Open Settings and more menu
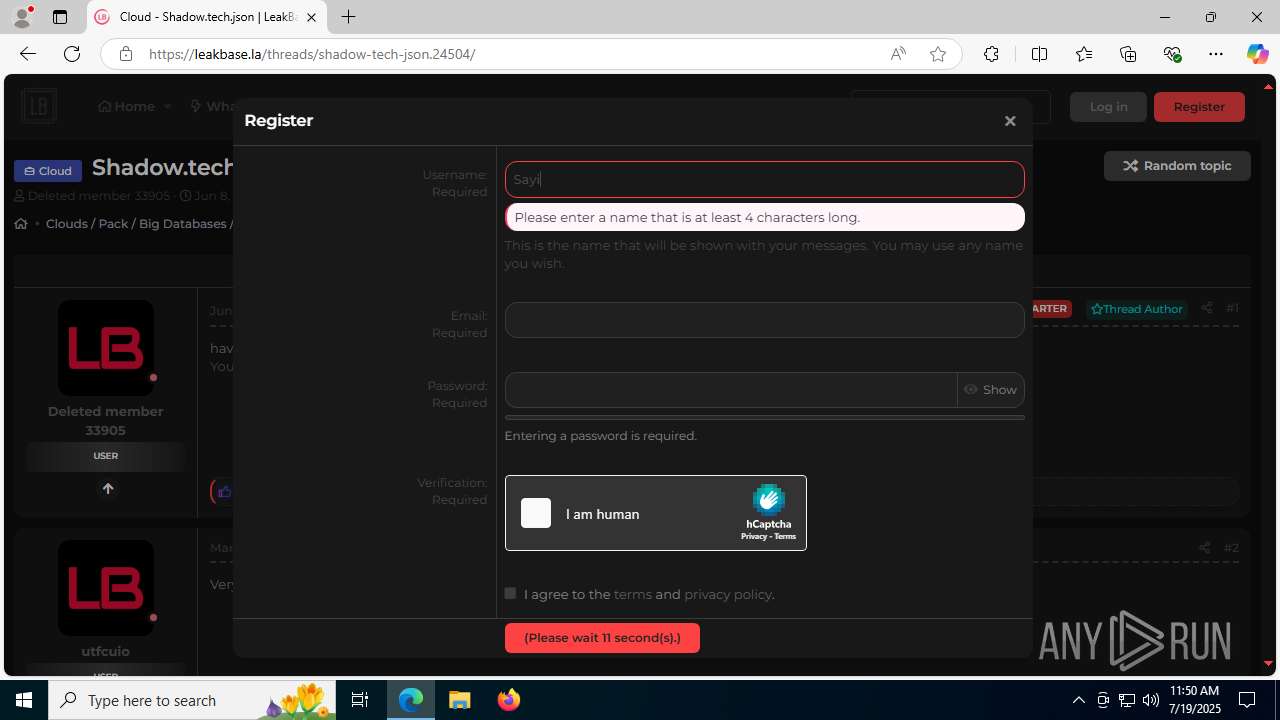Screen dimensions: 1280x720 click(x=1216, y=54)
